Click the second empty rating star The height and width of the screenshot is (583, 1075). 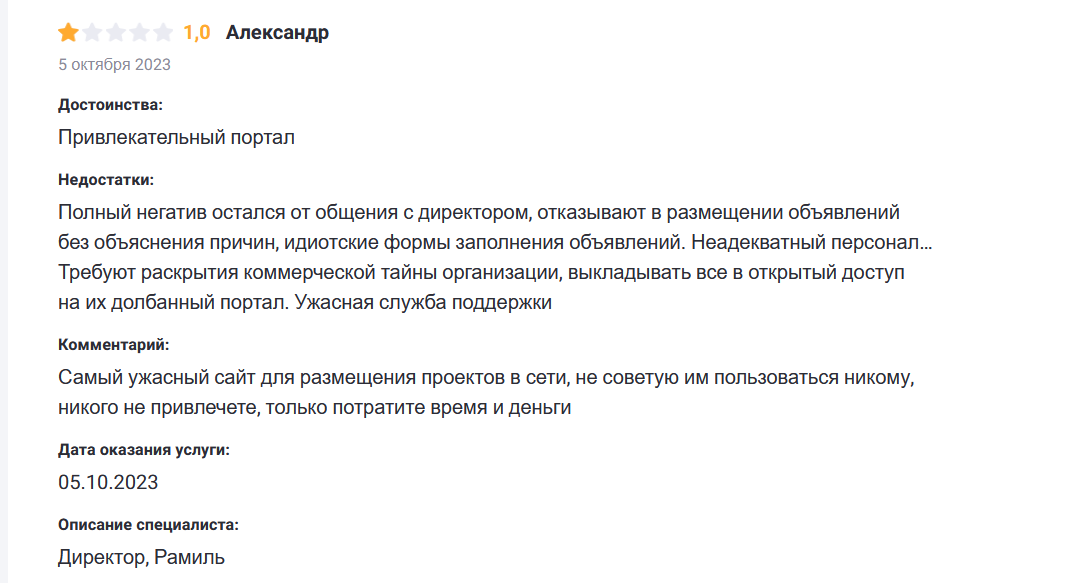point(92,33)
